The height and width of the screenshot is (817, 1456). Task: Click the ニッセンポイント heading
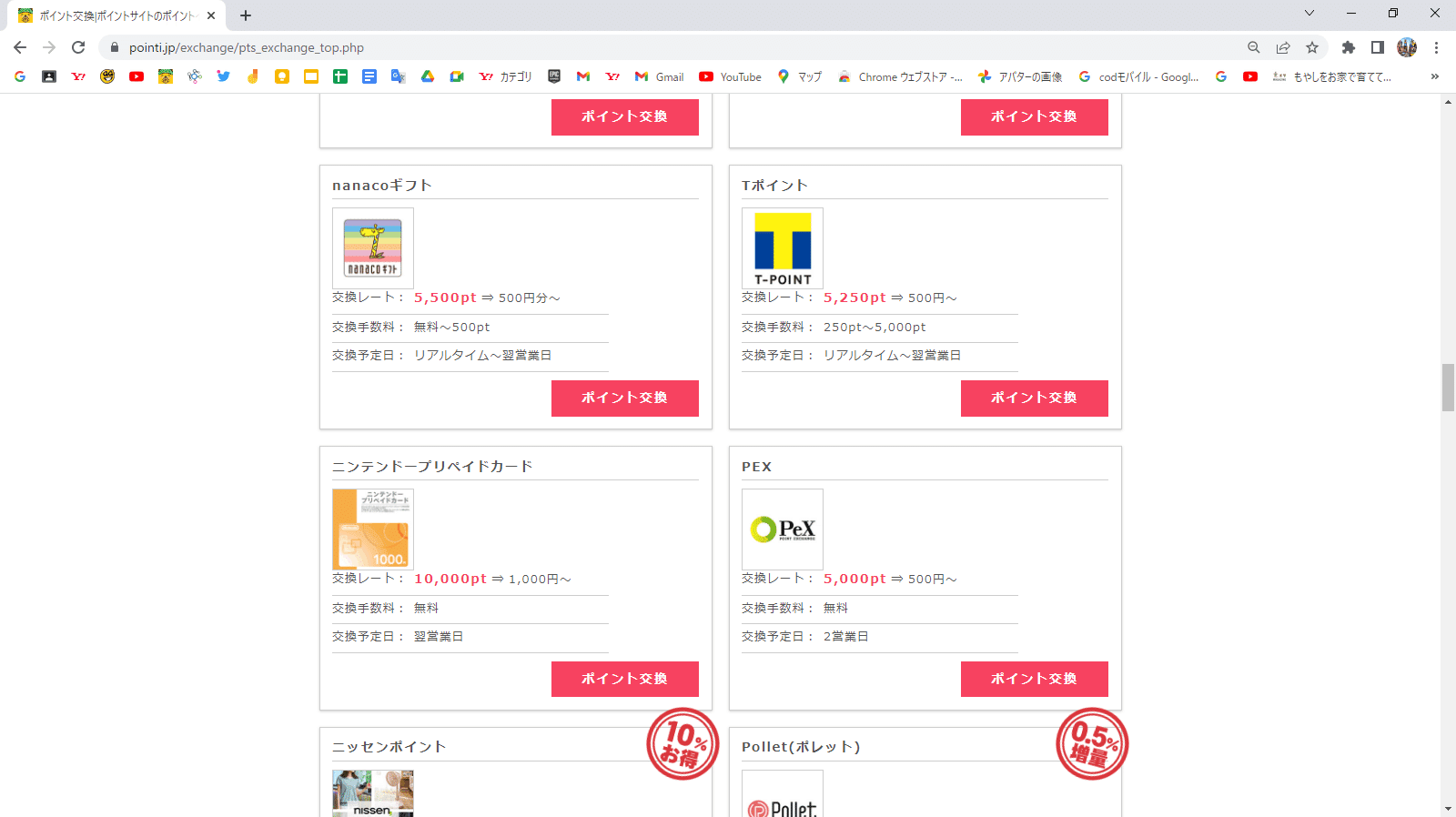[389, 747]
